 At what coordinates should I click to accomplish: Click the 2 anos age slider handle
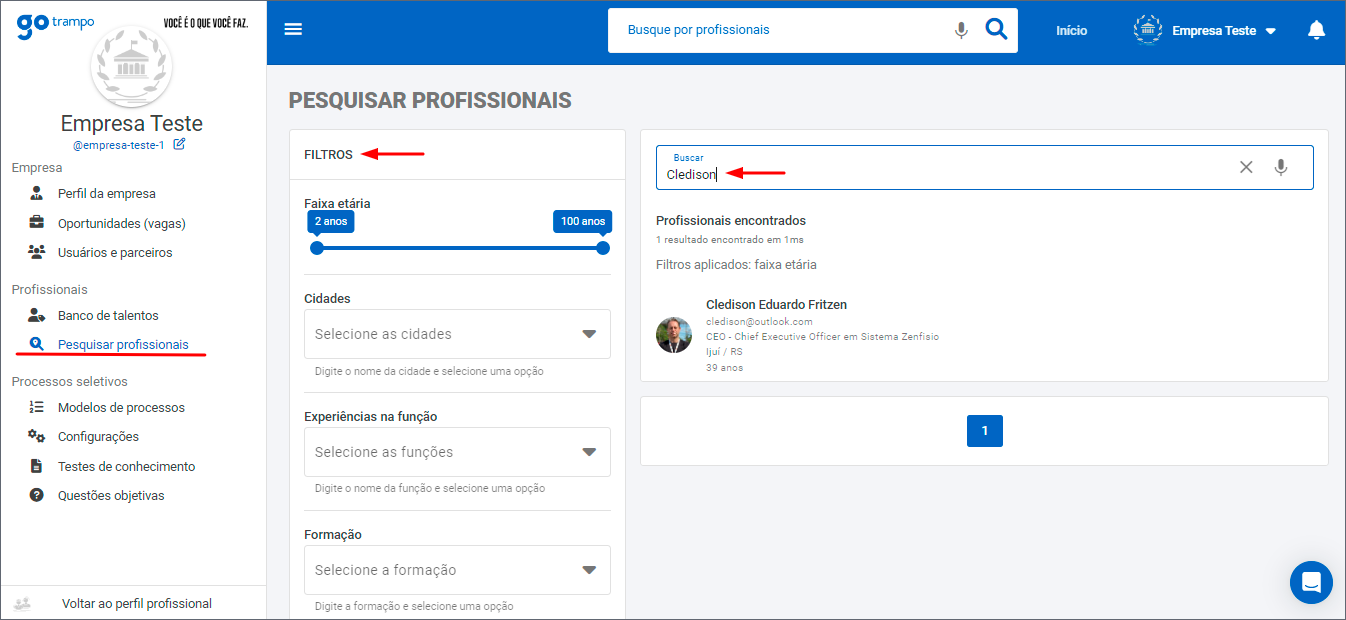pyautogui.click(x=317, y=248)
